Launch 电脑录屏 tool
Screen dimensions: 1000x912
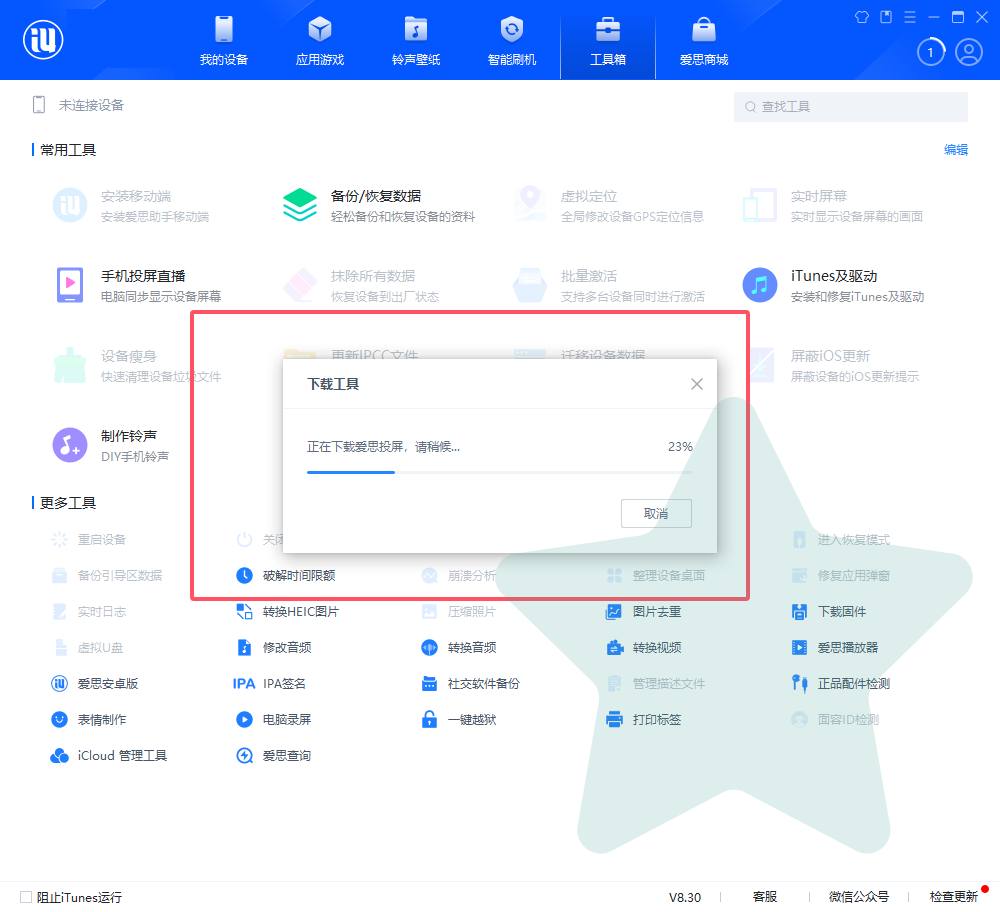coord(274,719)
